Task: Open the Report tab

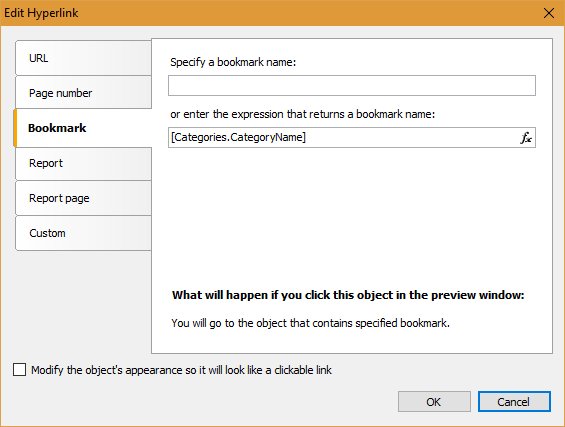Action: coord(83,164)
